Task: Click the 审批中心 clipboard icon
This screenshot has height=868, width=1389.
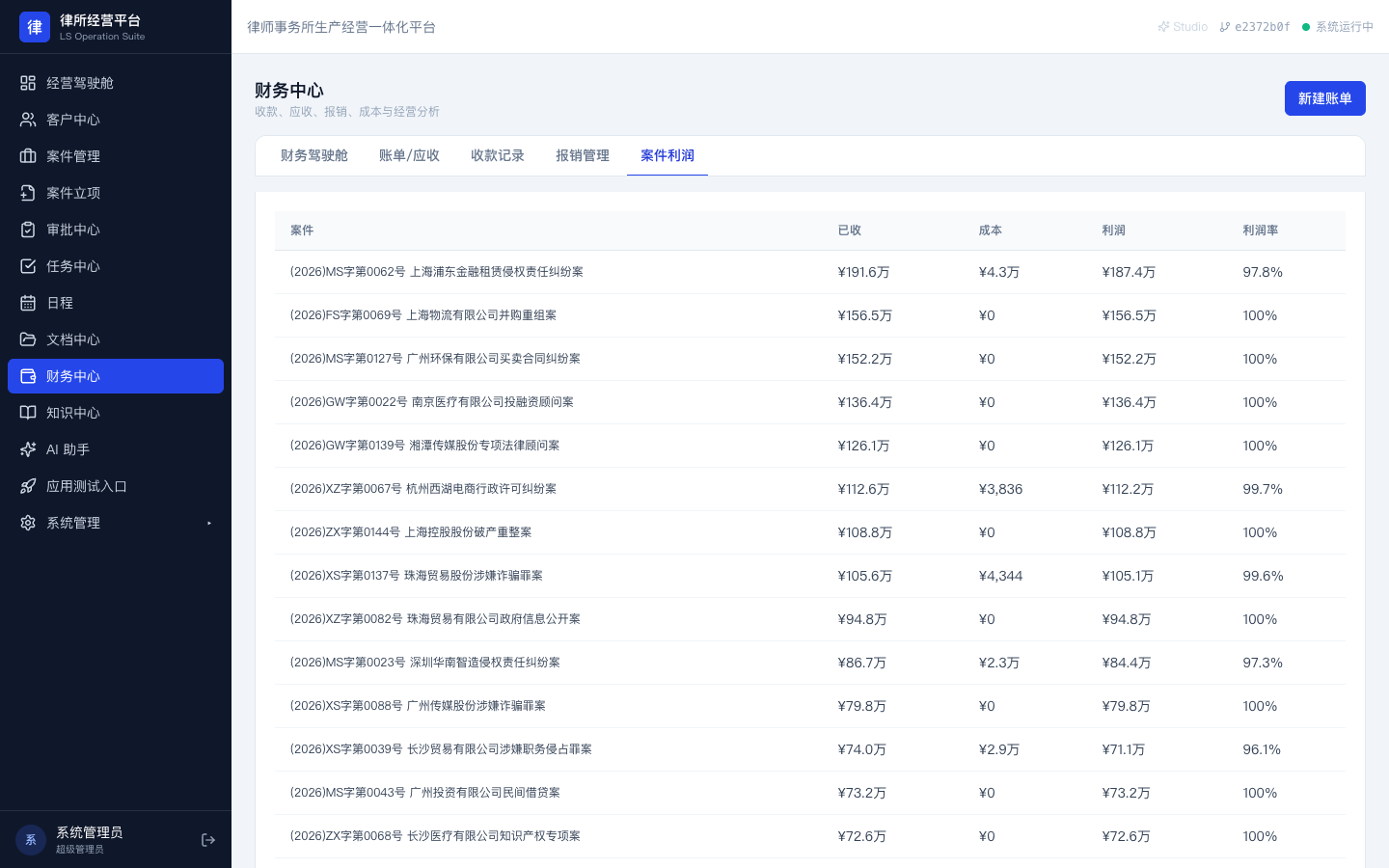Action: coord(28,230)
